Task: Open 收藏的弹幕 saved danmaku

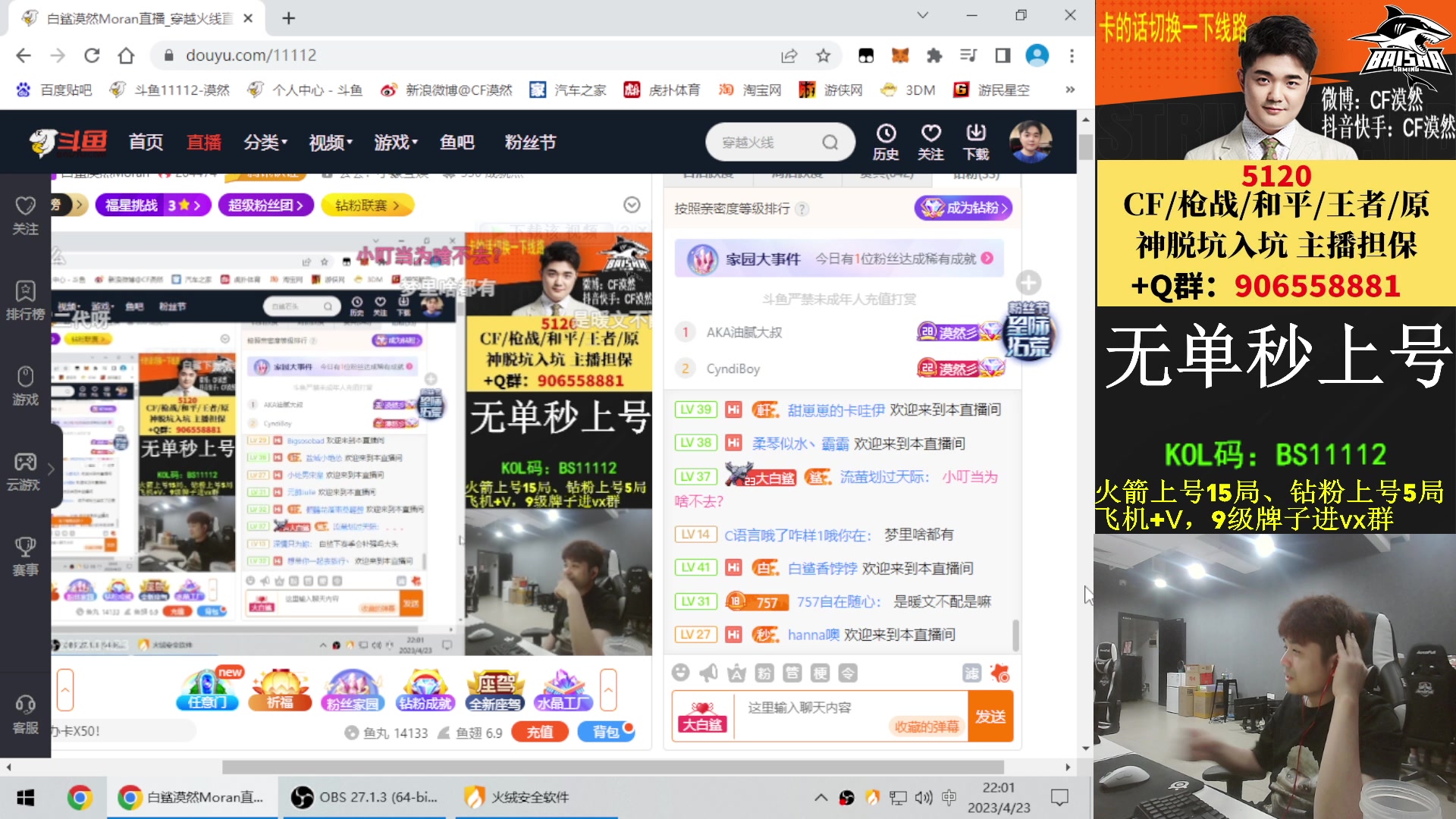Action: click(927, 726)
